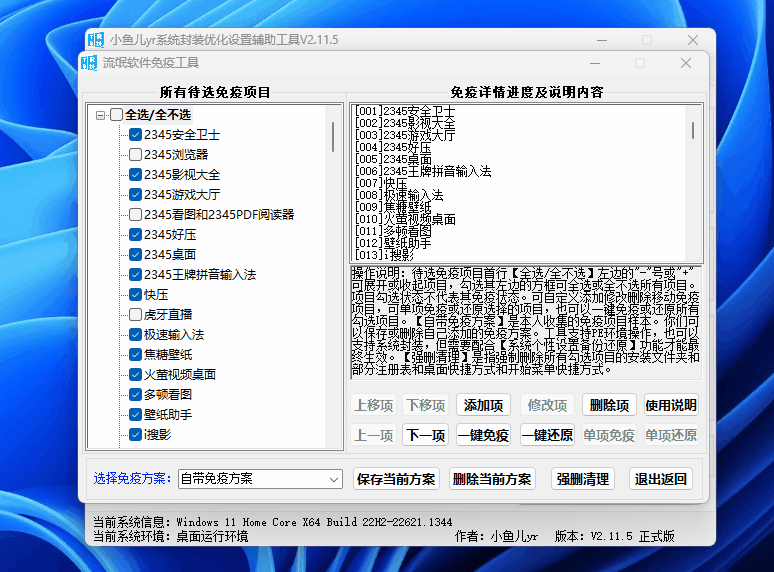Open the 选择免疫方案 dropdown
Image resolution: width=774 pixels, height=572 pixels.
pos(260,479)
